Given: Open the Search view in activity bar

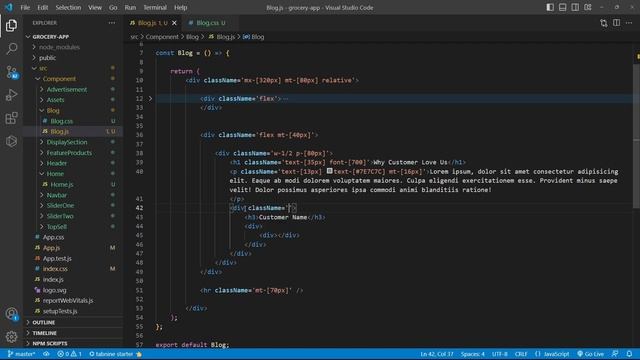Looking at the screenshot, I should [11, 49].
